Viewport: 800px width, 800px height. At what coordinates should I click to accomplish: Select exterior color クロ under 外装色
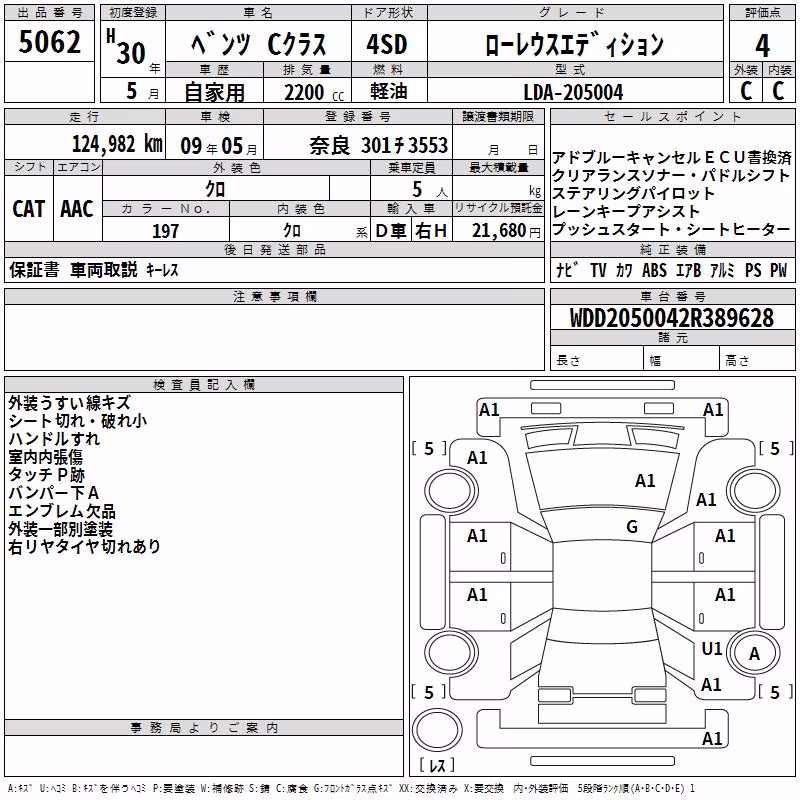215,189
